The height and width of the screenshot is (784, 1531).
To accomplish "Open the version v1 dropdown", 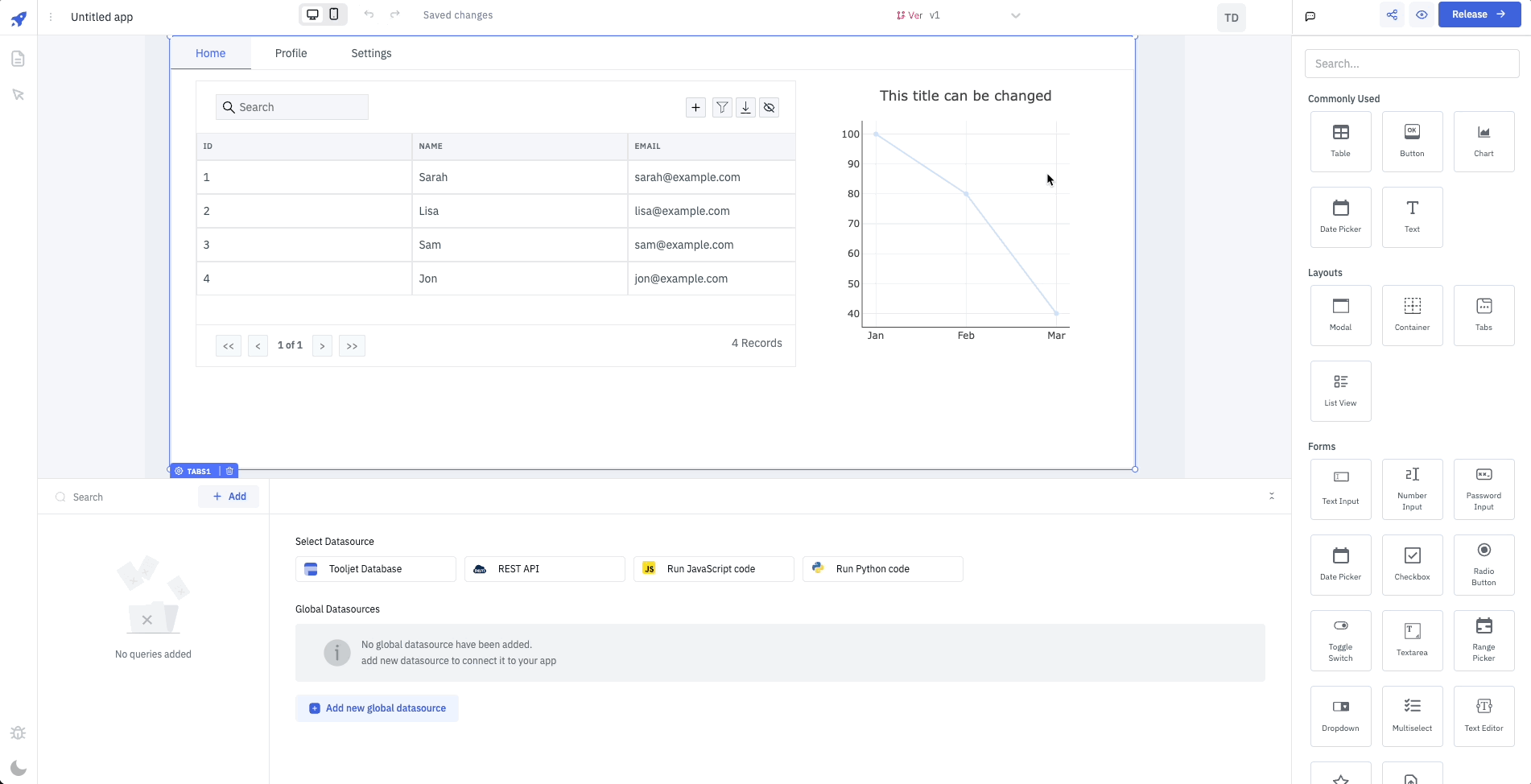I will 1015,15.
